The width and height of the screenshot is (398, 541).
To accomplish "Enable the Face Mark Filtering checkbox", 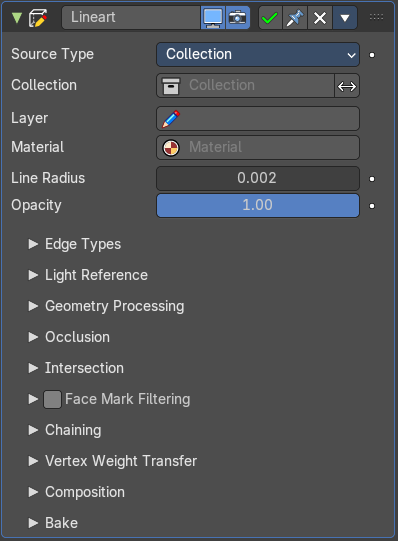I will point(52,400).
